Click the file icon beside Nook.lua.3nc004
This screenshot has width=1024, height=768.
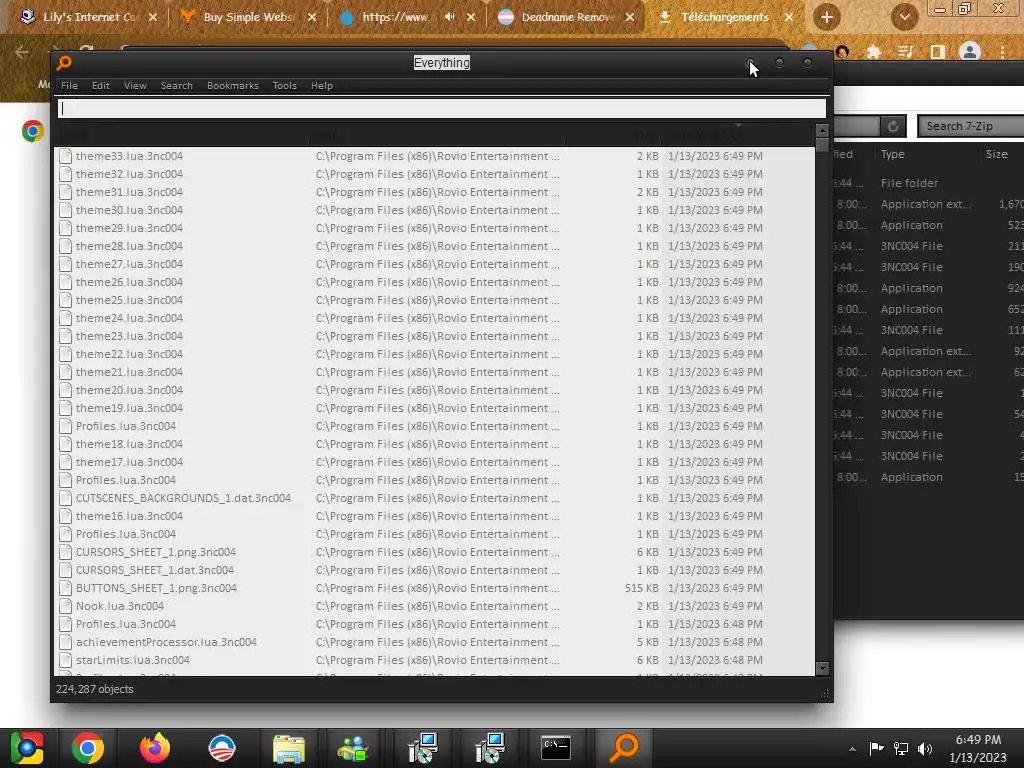tap(65, 606)
